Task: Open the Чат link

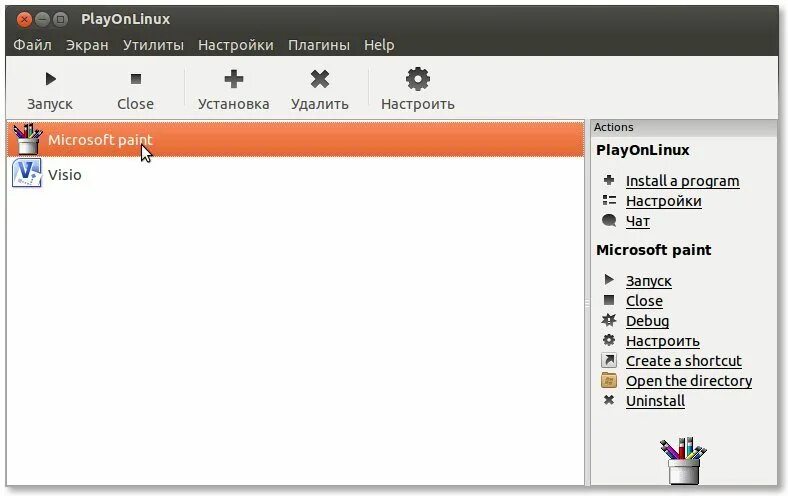Action: (638, 221)
